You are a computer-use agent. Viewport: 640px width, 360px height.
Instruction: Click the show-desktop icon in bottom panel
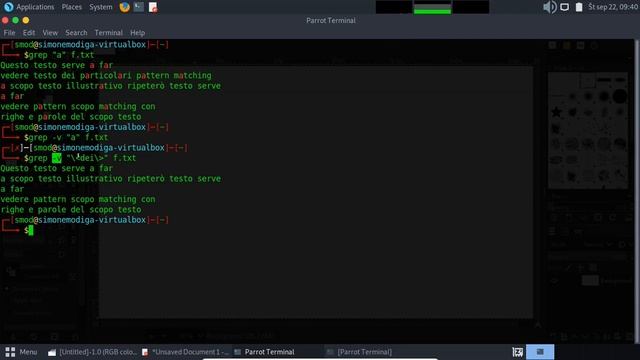pyautogui.click(x=518, y=352)
